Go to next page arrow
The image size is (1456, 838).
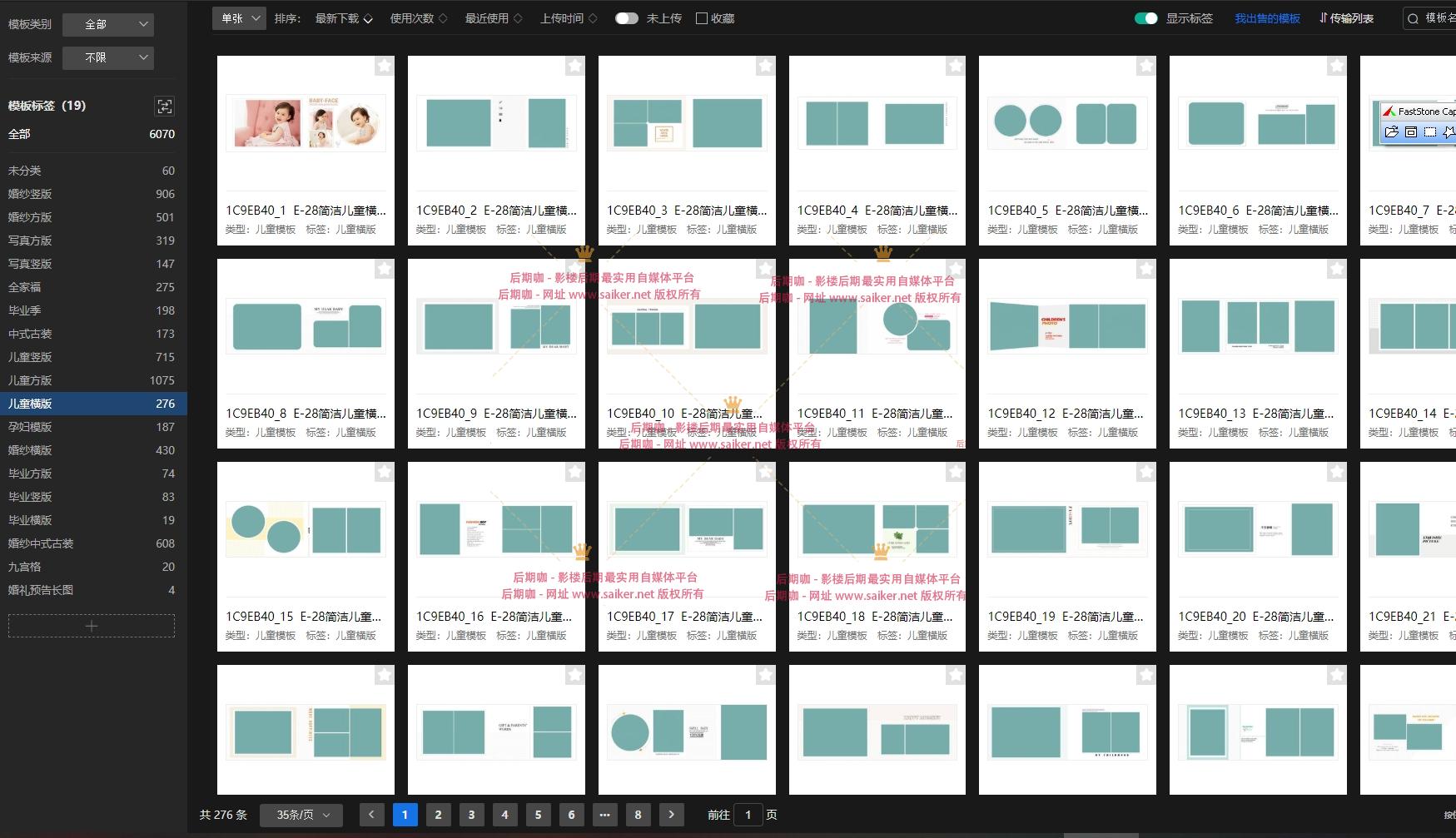pyautogui.click(x=671, y=815)
